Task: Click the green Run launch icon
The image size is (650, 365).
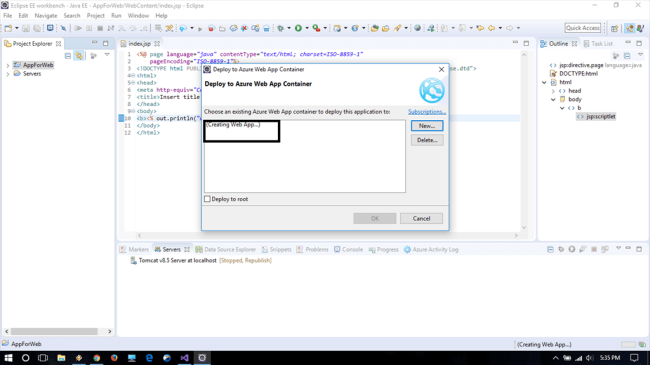Action: click(298, 28)
